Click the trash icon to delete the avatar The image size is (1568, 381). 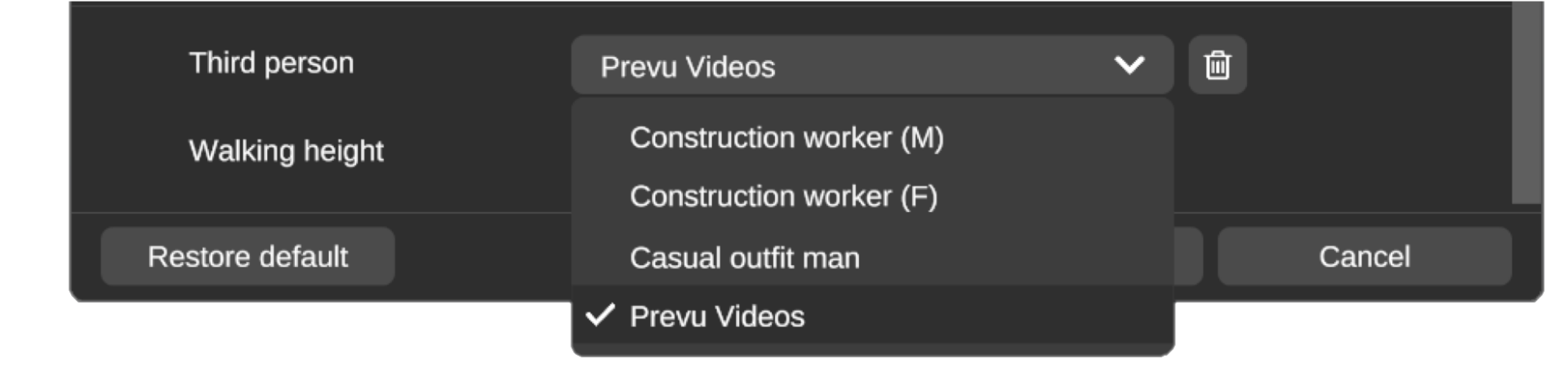(x=1217, y=64)
